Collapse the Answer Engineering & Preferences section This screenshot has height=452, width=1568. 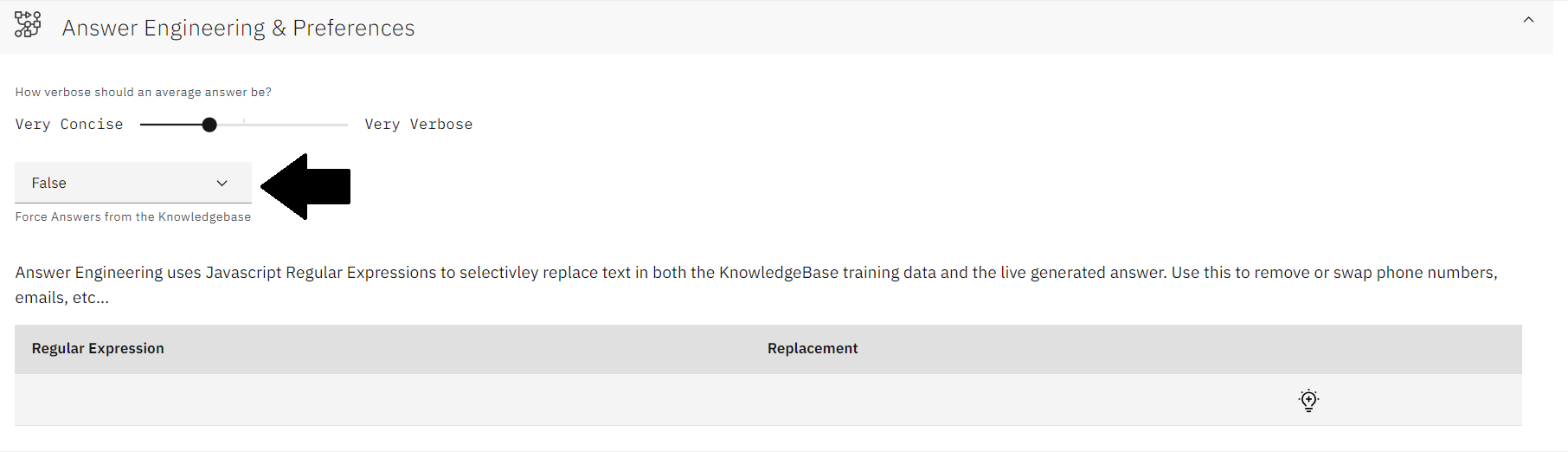click(x=1528, y=20)
